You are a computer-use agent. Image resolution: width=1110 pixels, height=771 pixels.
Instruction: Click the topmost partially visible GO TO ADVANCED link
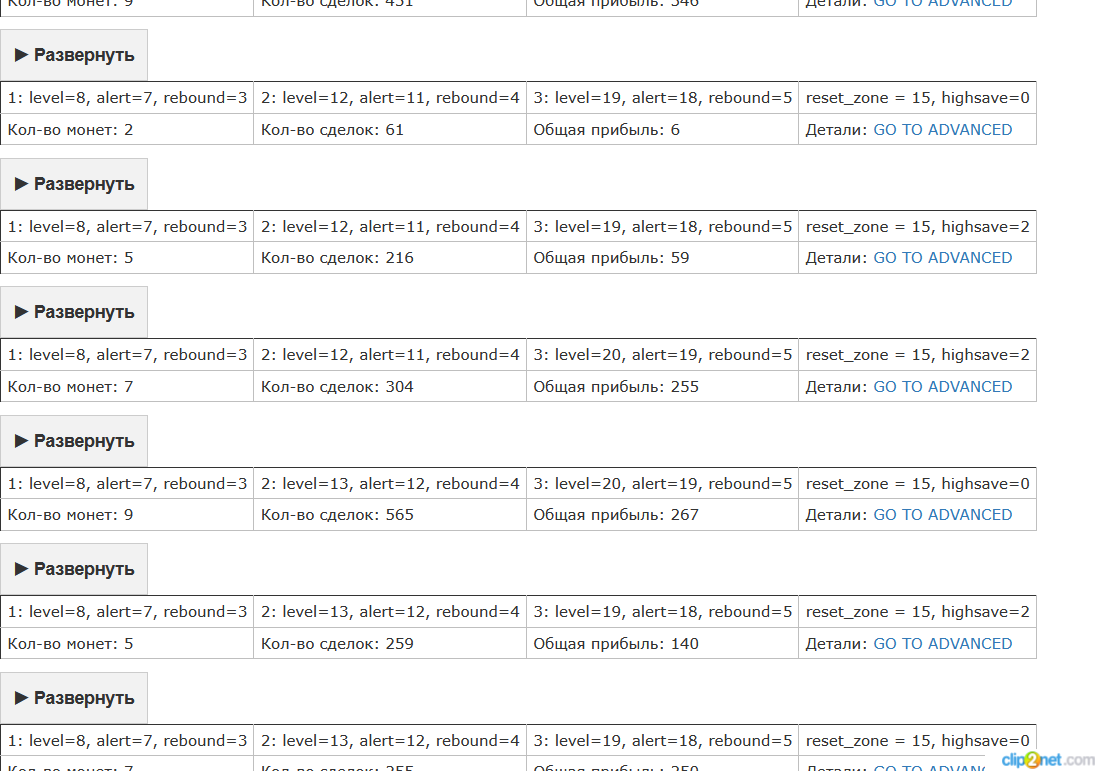coord(943,4)
